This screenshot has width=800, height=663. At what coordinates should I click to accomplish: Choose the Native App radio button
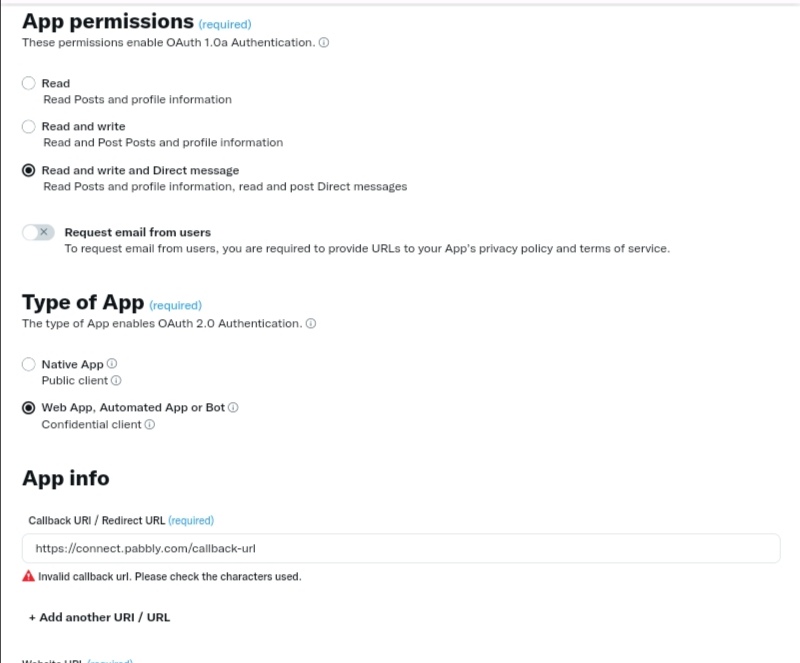click(x=29, y=364)
